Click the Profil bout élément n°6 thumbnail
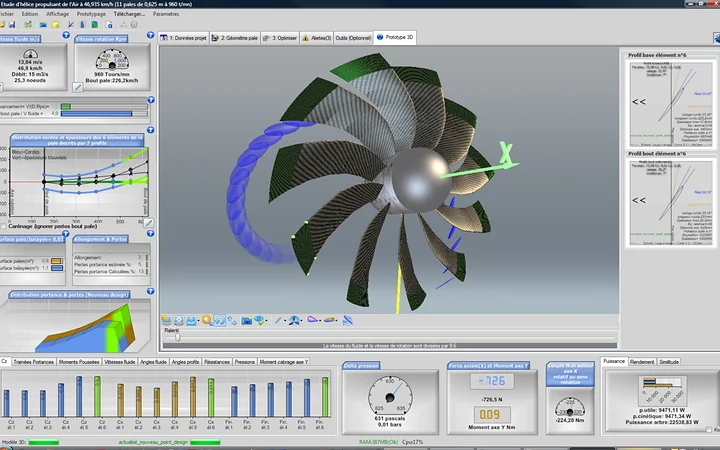This screenshot has width=720, height=450. (671, 202)
